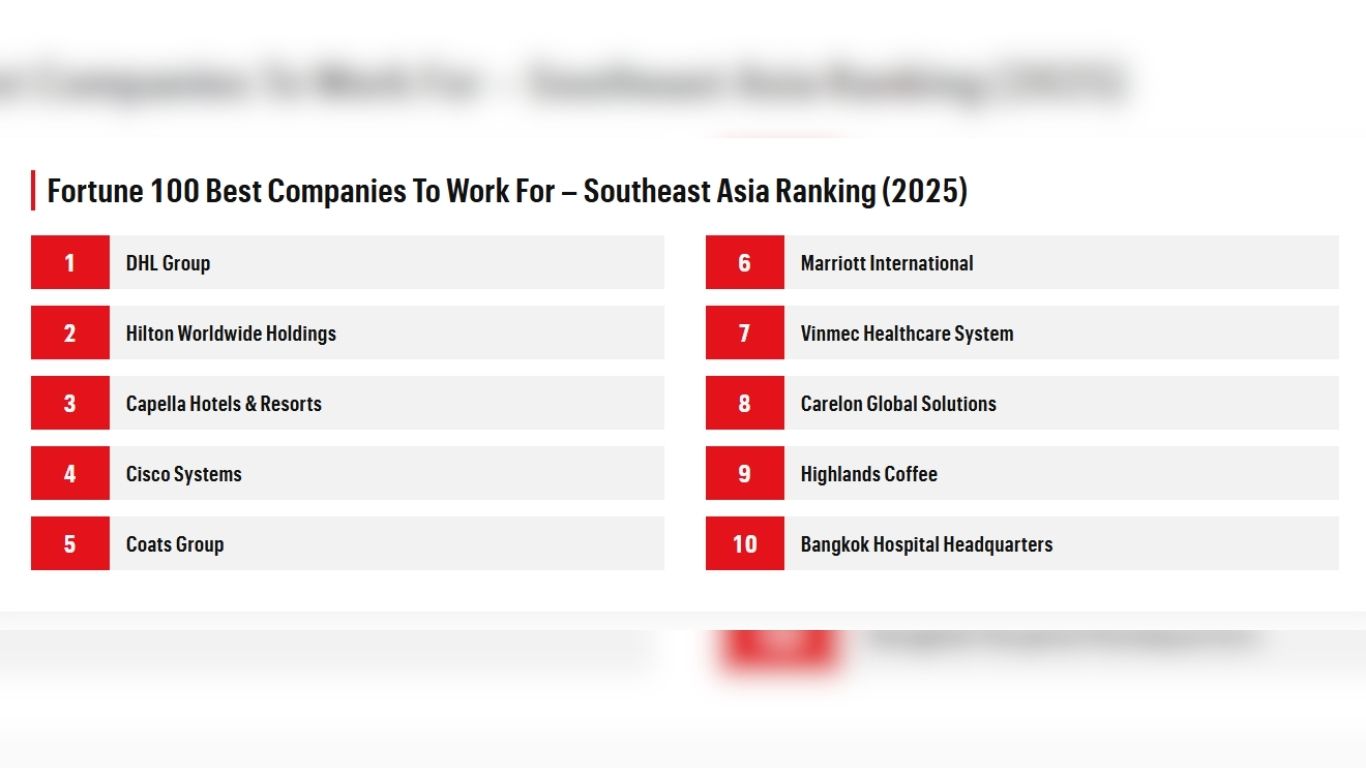Click the red rank 2 badge

pyautogui.click(x=70, y=333)
